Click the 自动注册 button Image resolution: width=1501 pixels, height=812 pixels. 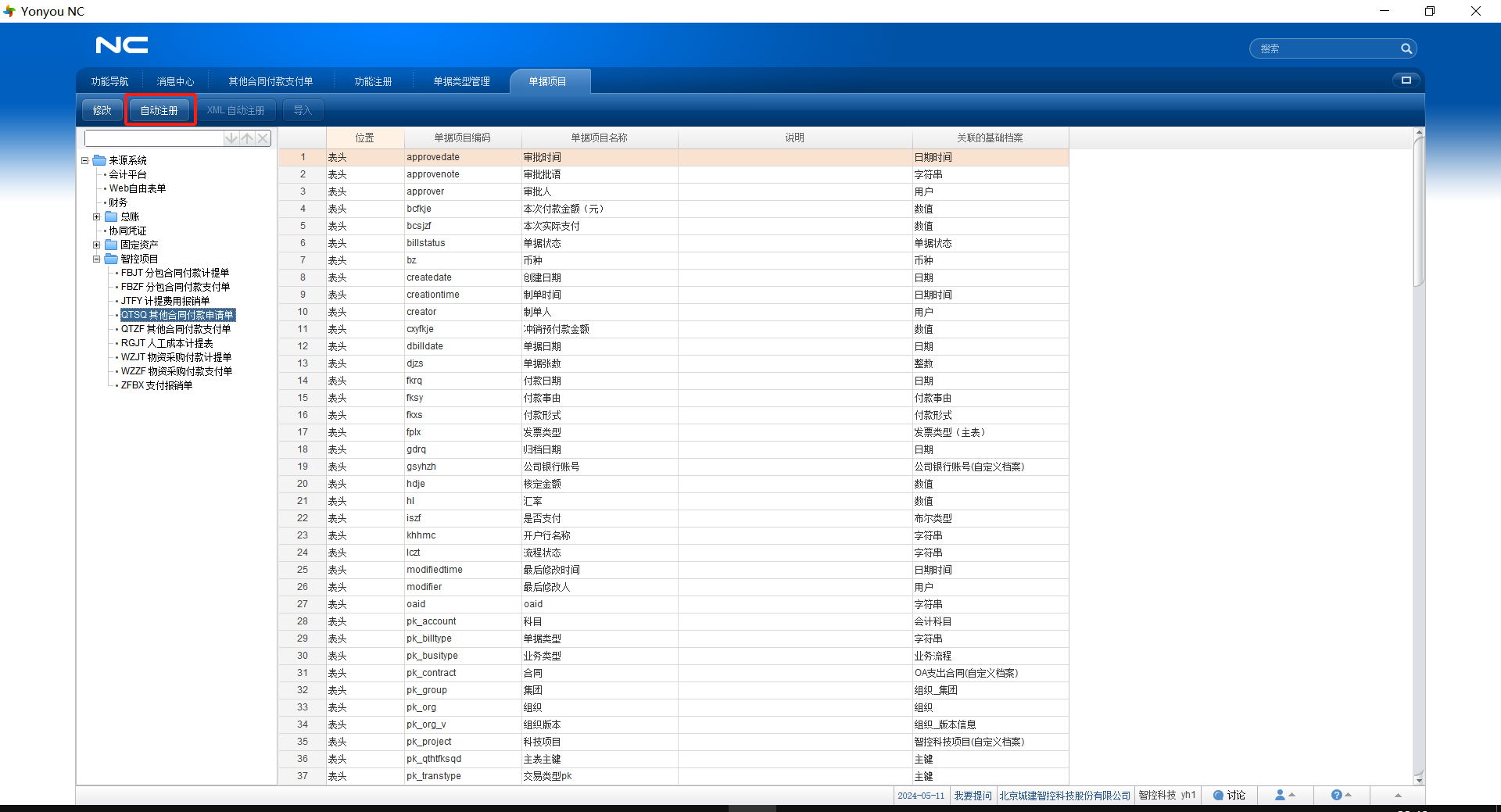(159, 110)
